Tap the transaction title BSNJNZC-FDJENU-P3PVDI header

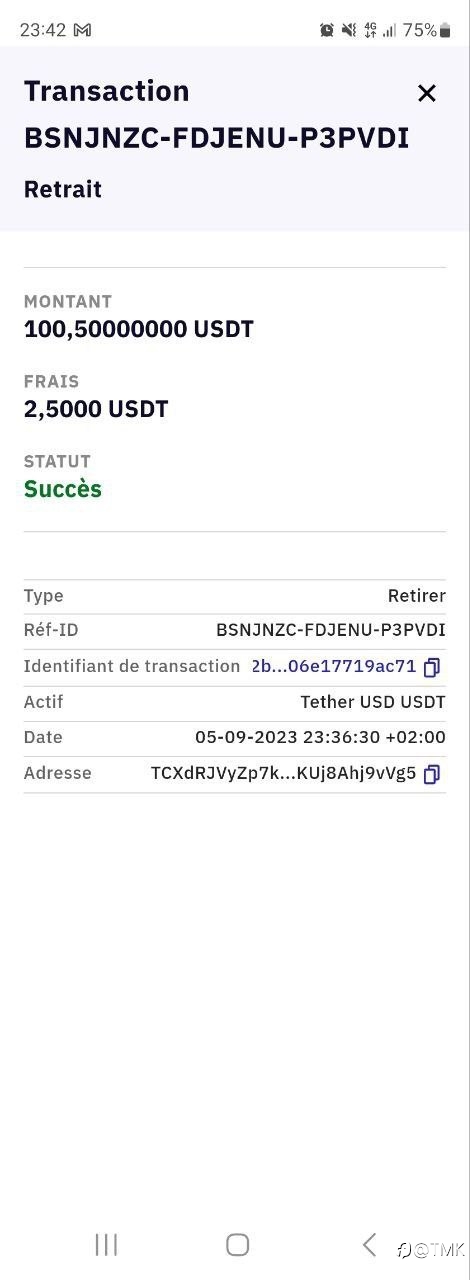tap(217, 139)
